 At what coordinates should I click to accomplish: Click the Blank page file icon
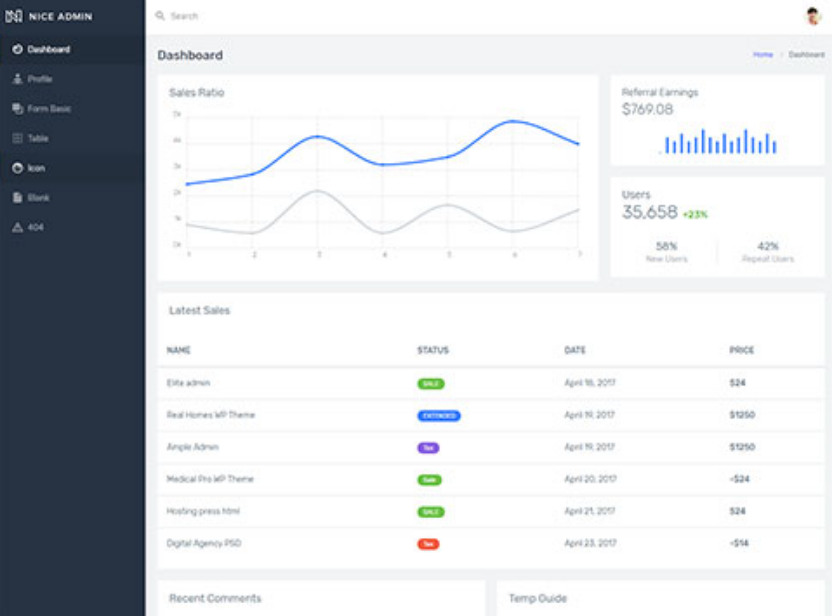(18, 198)
